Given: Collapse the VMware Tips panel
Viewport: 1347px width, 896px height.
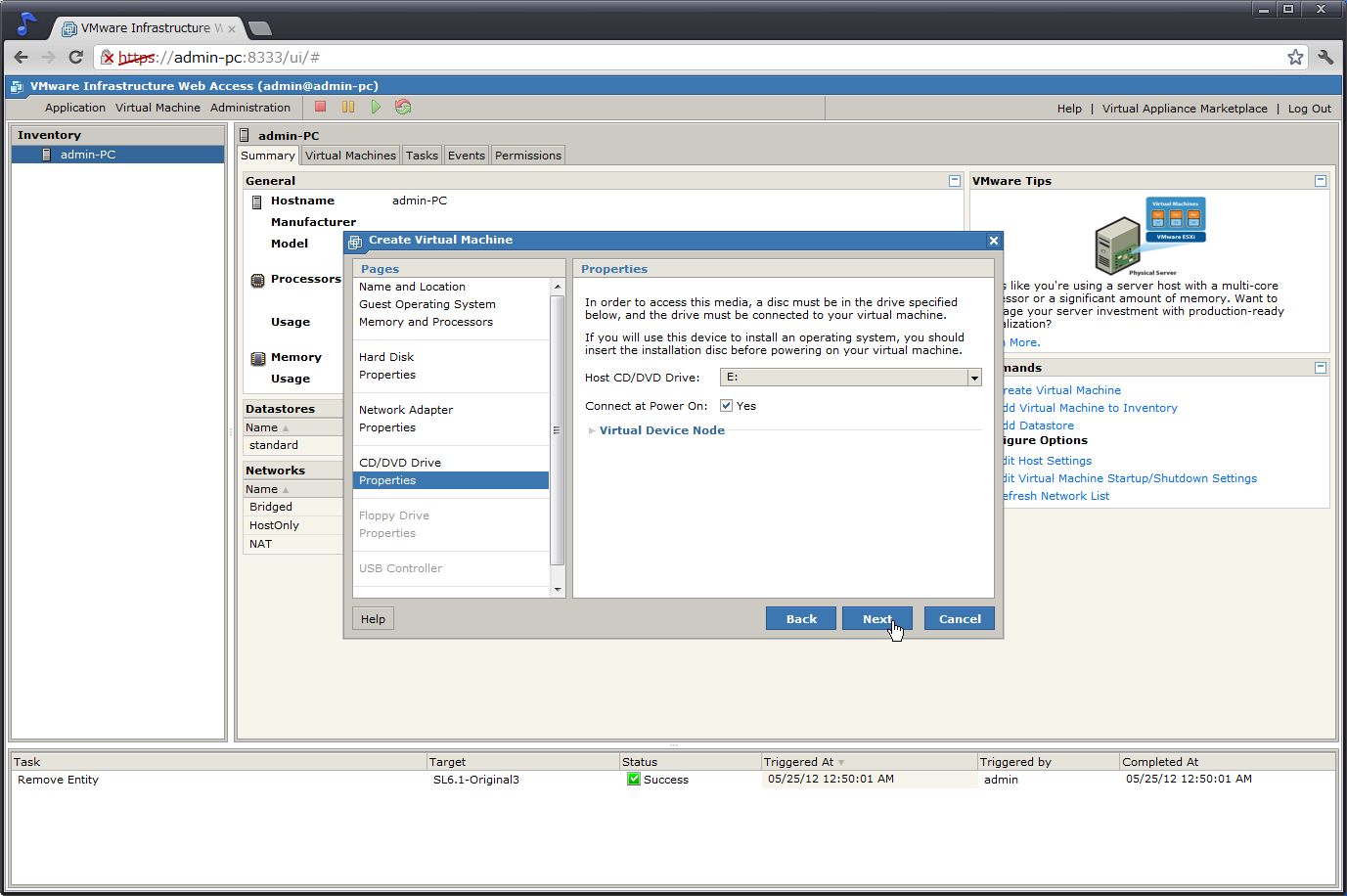Looking at the screenshot, I should pos(1321,181).
